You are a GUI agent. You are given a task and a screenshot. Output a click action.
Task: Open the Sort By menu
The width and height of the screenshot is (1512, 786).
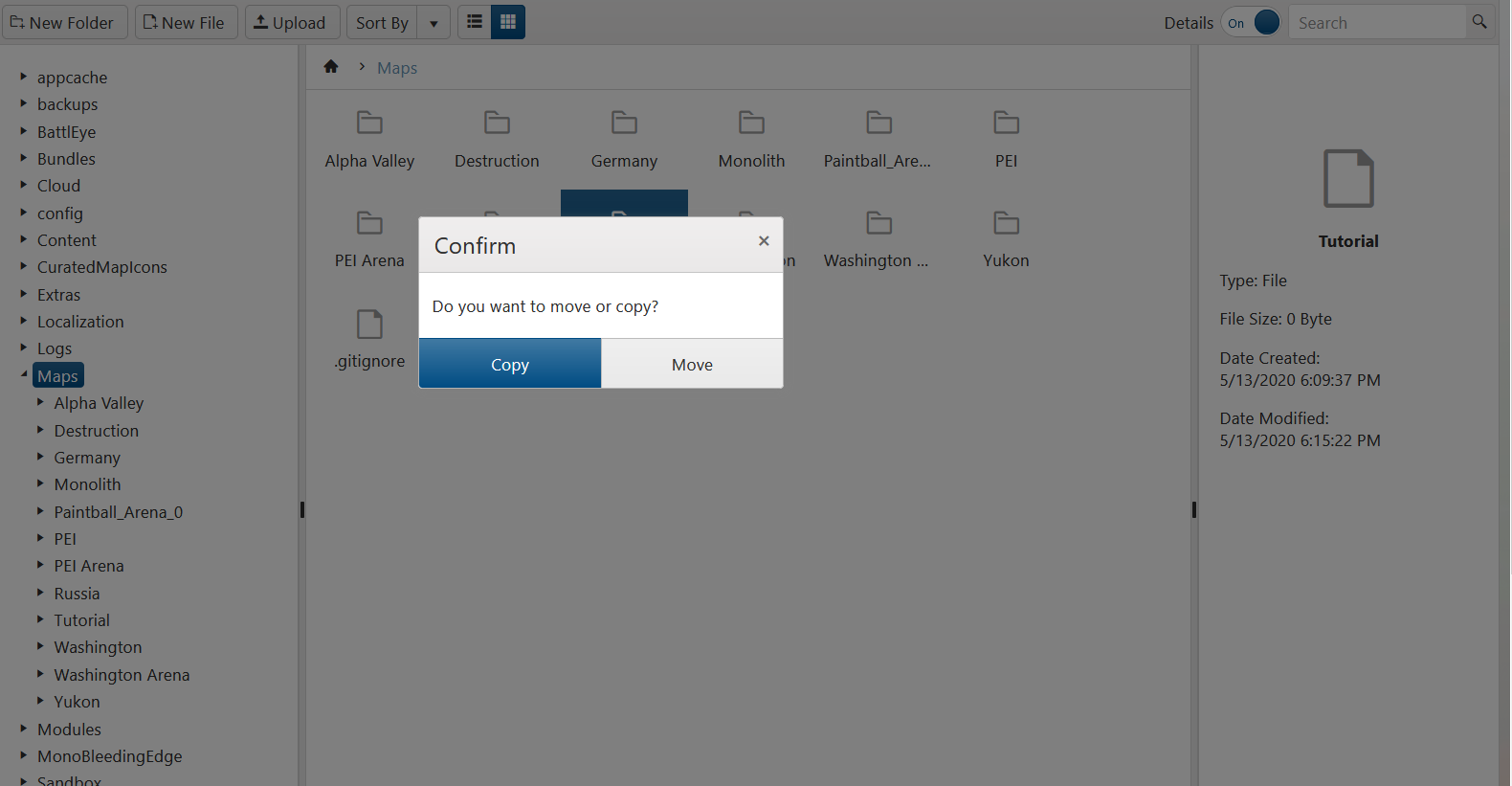coord(382,22)
